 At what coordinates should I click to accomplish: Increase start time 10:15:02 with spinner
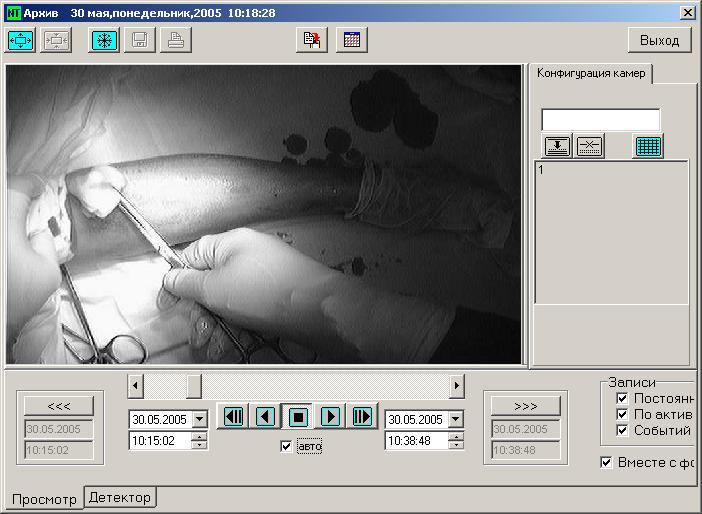[199, 436]
